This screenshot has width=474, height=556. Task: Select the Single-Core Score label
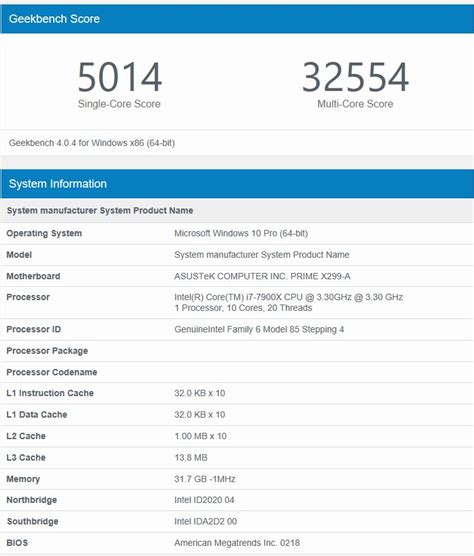pyautogui.click(x=119, y=104)
